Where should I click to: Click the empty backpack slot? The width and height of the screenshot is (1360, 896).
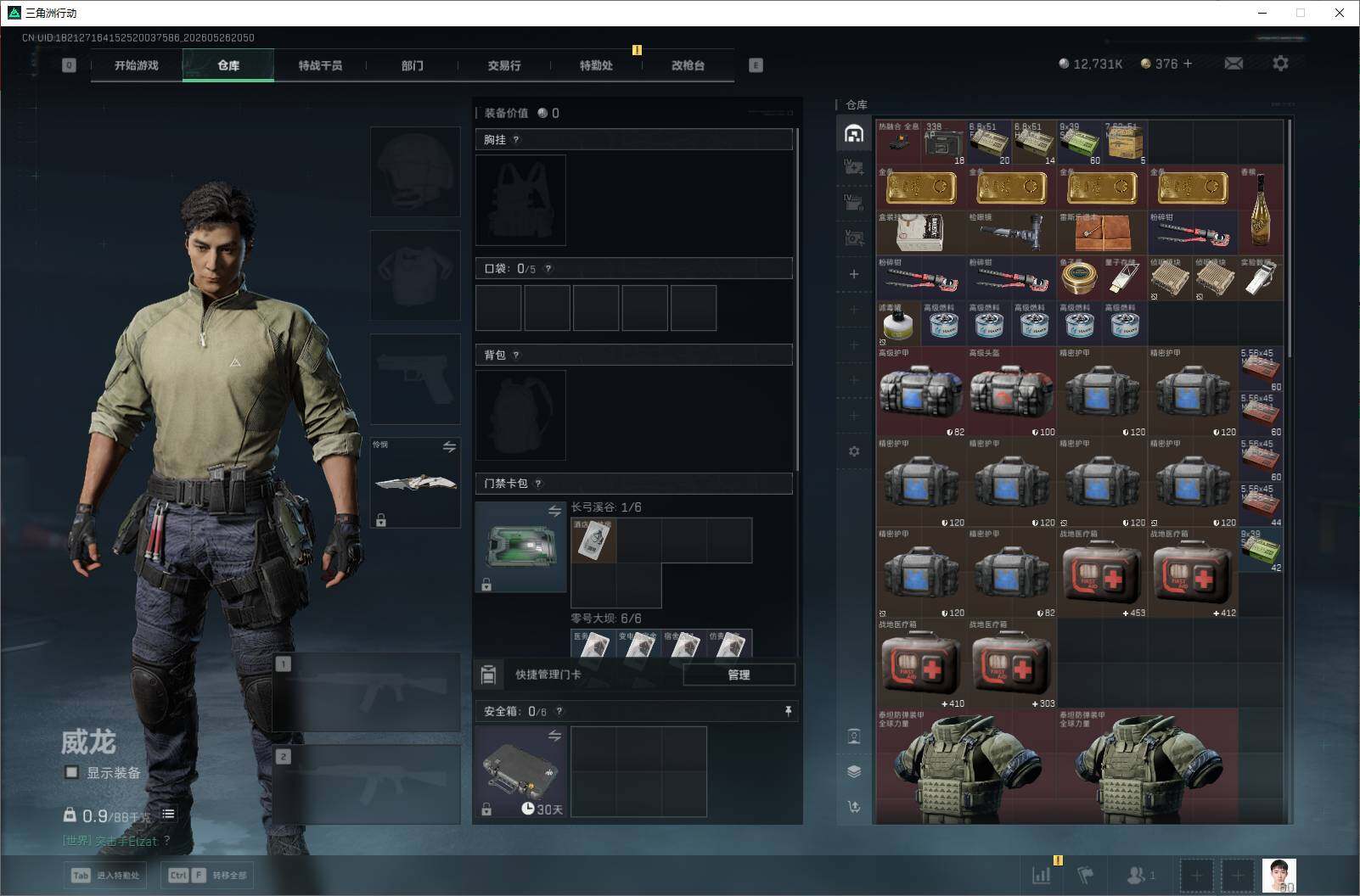(x=520, y=415)
